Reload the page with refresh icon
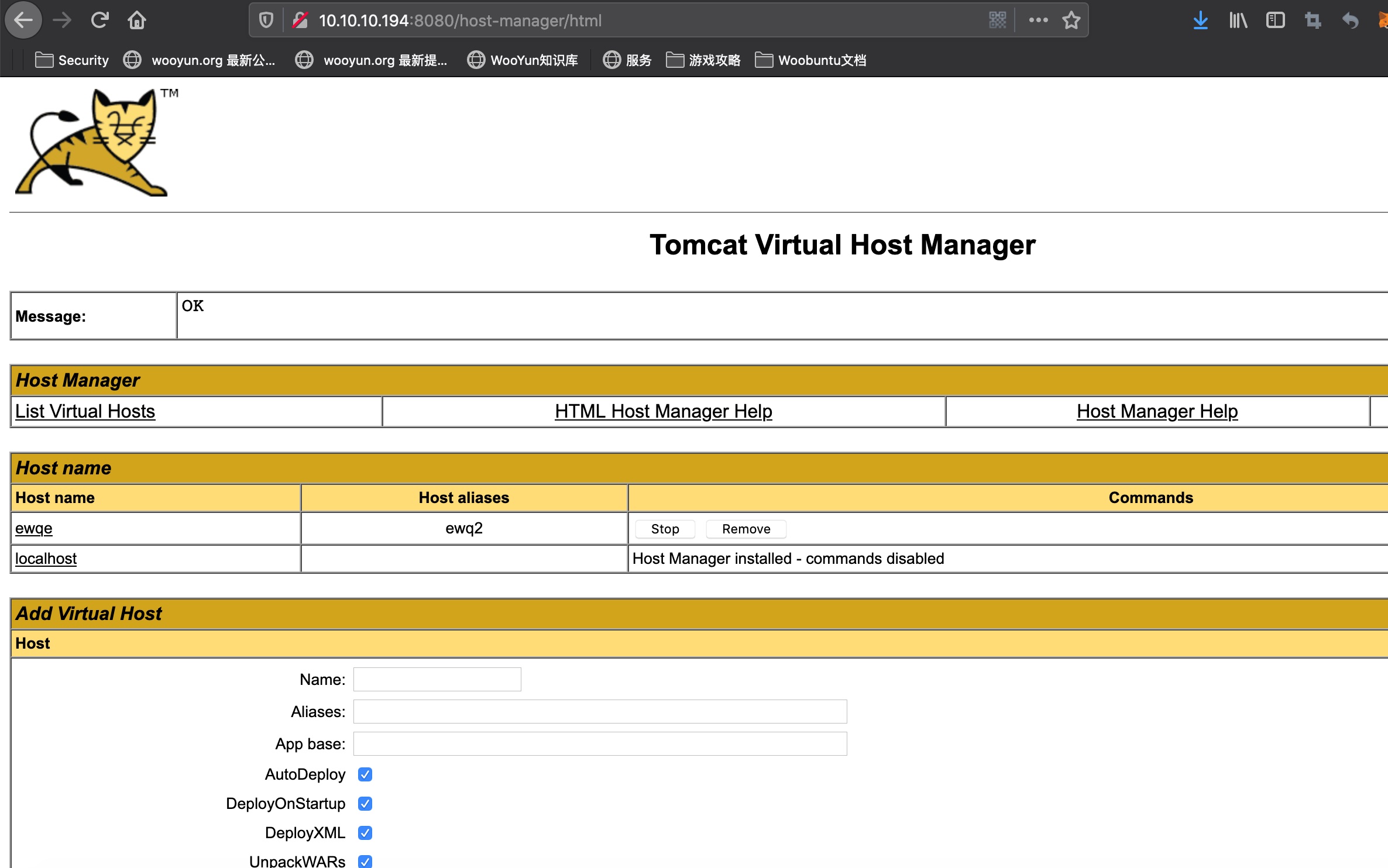Viewport: 1388px width, 868px height. pos(99,20)
